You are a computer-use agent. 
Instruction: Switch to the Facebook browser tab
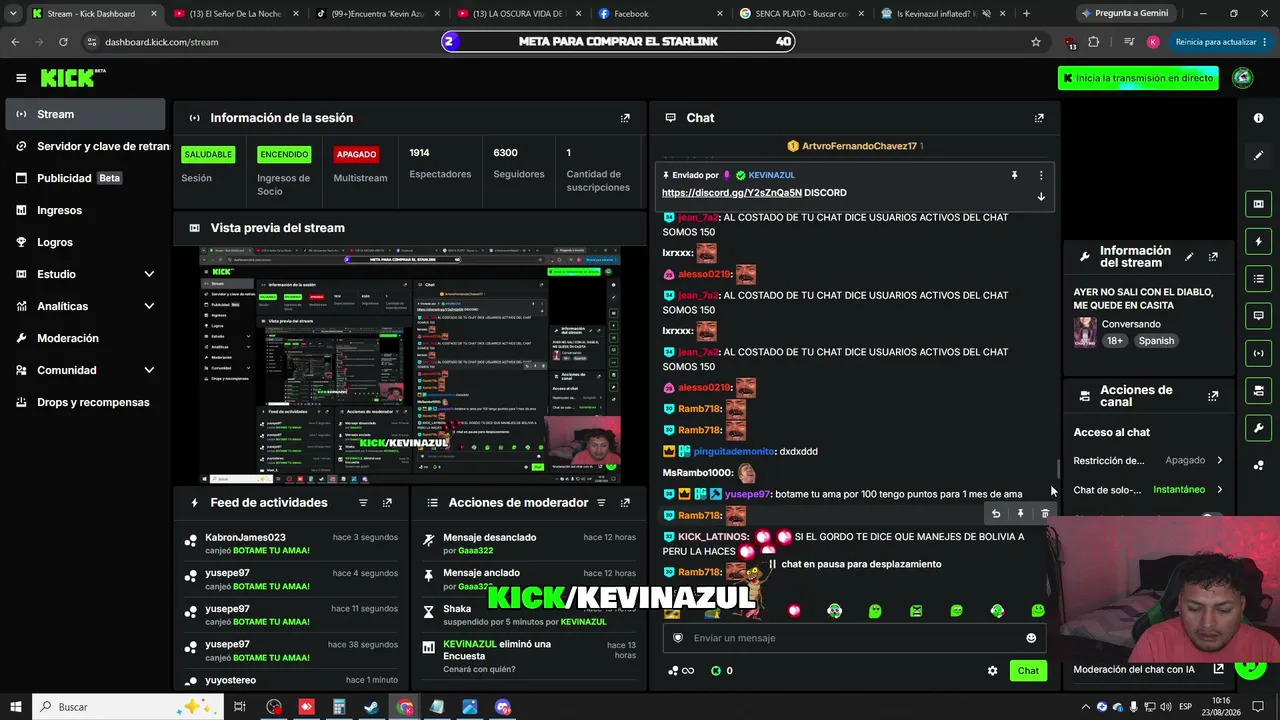pos(660,14)
